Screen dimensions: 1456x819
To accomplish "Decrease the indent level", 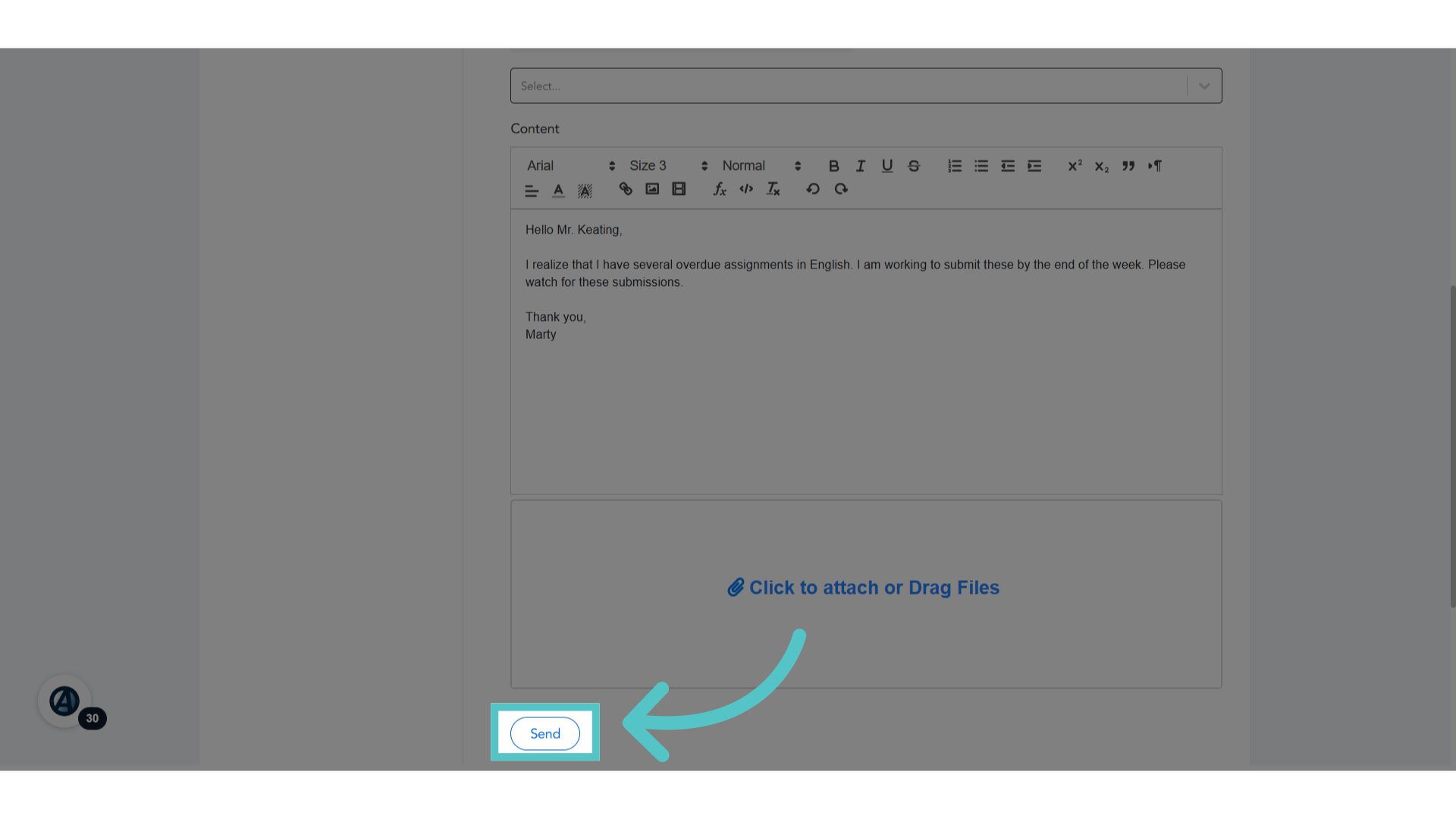I will click(x=1008, y=165).
